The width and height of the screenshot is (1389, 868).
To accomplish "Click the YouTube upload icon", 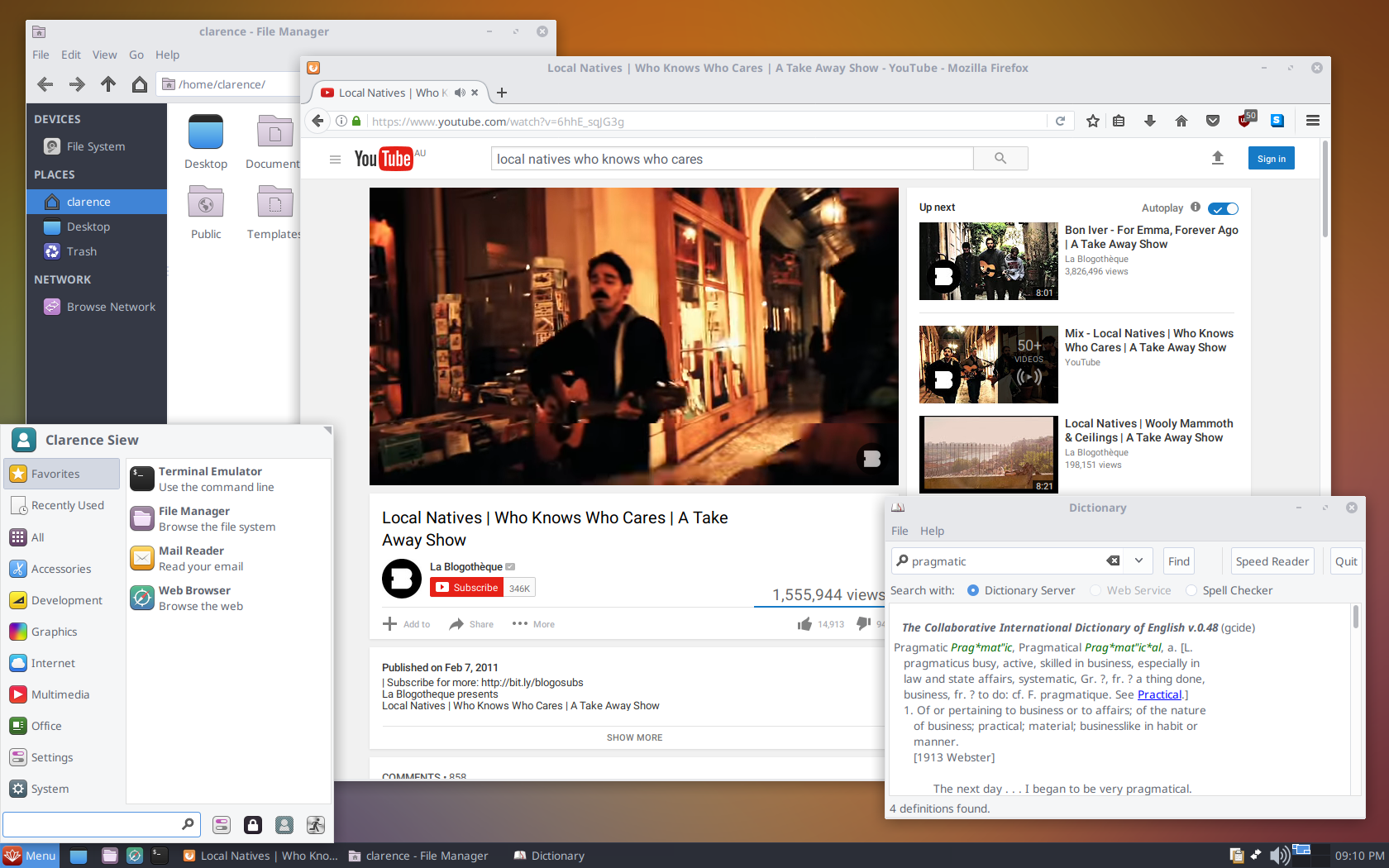I will (x=1217, y=158).
